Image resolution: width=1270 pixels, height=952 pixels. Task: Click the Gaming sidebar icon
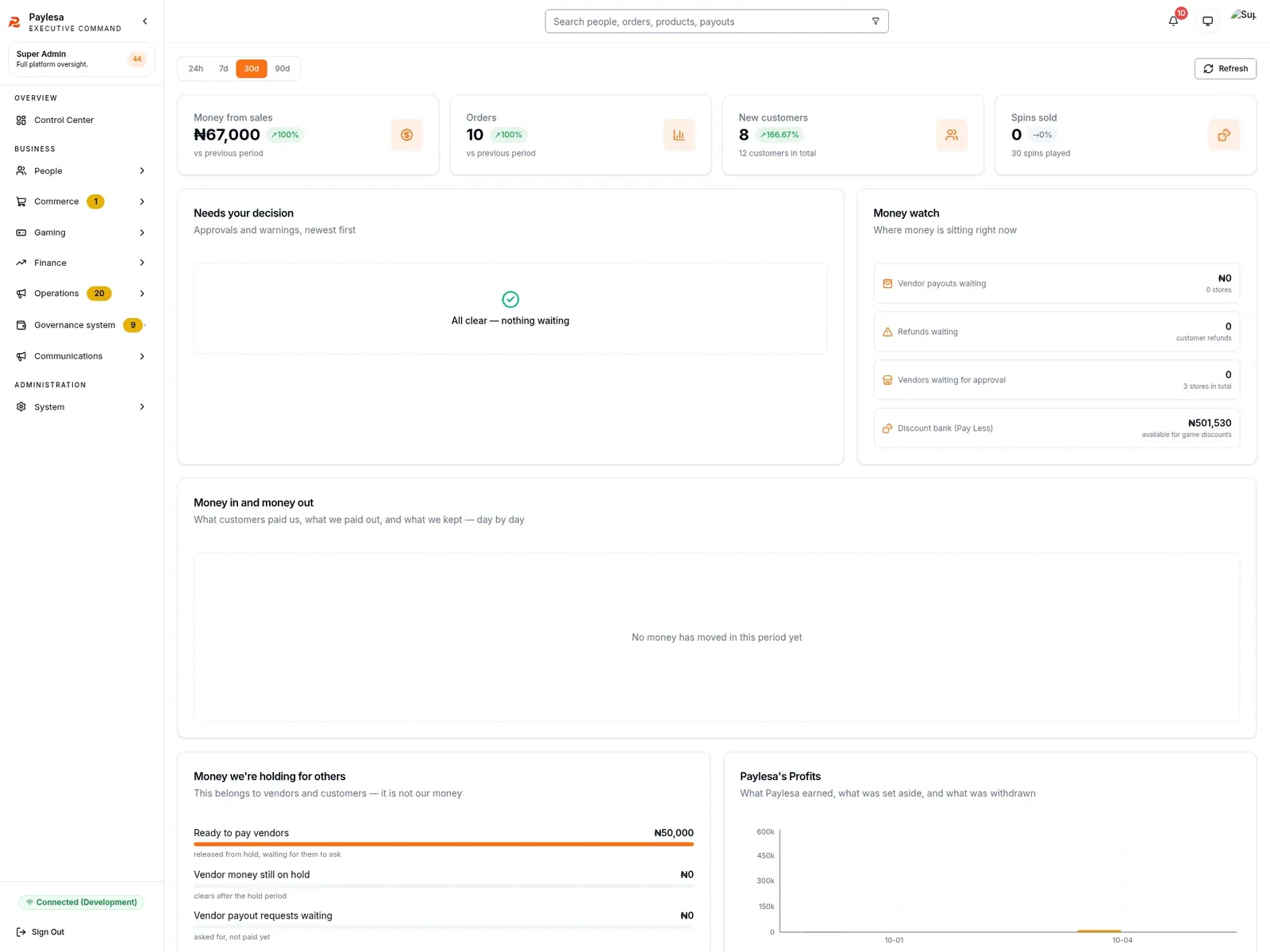click(21, 232)
